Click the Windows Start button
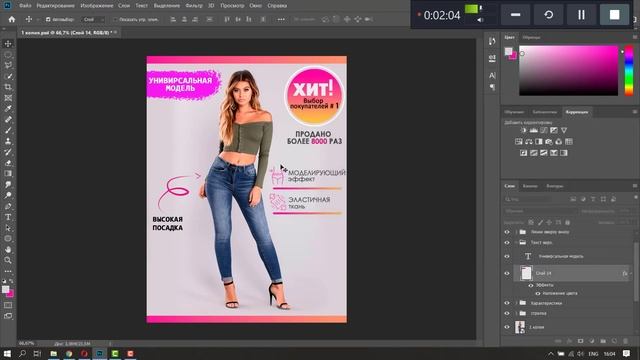Image resolution: width=640 pixels, height=360 pixels. [7, 353]
